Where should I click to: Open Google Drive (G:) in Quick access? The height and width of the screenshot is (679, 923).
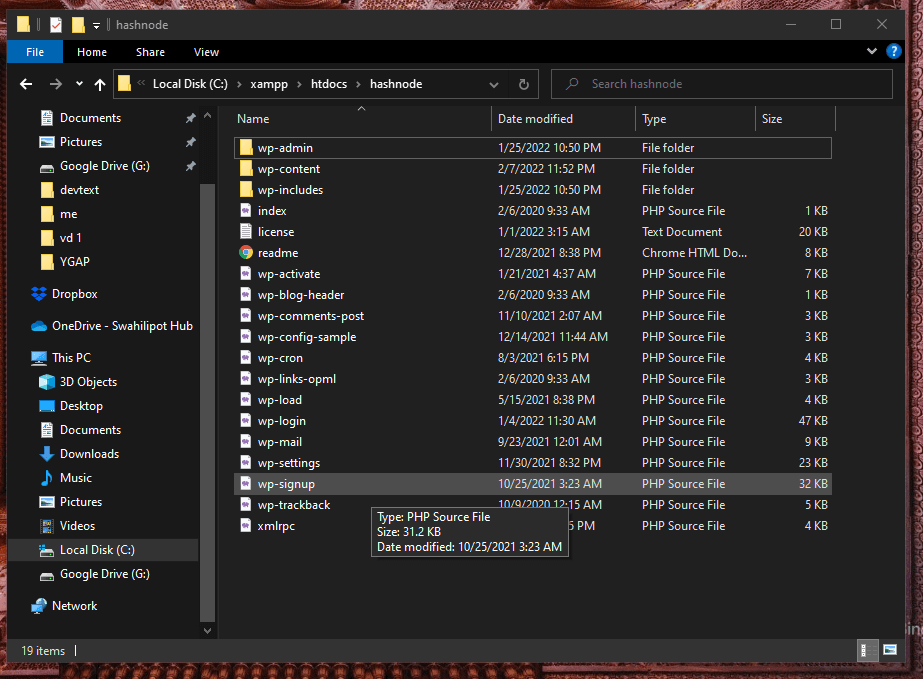105,166
